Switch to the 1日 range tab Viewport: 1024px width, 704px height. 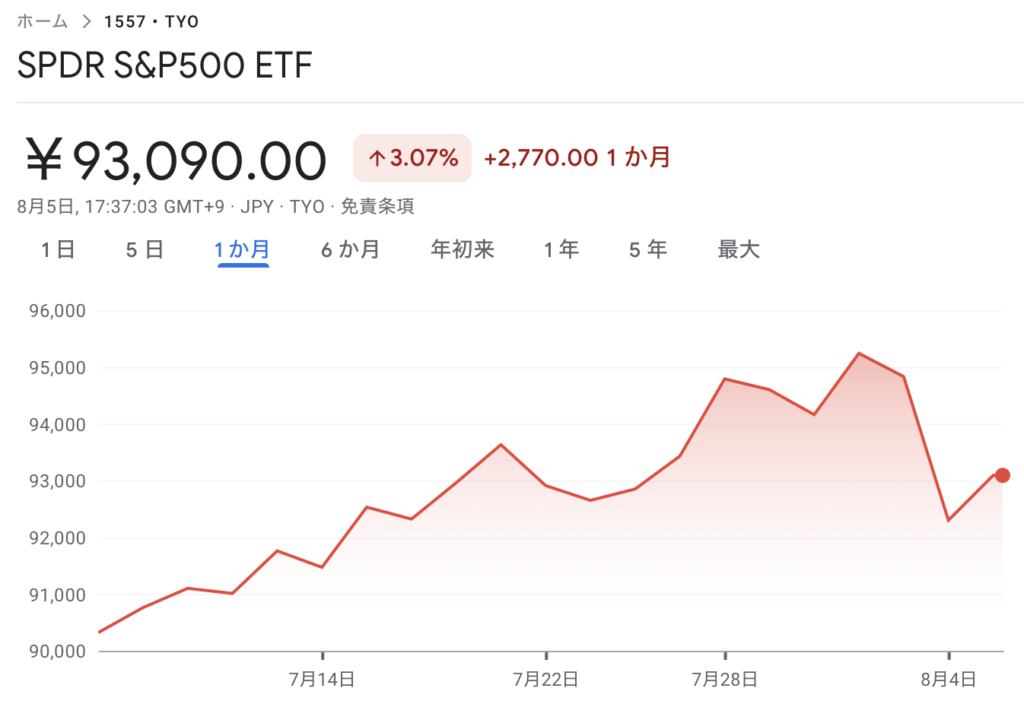pos(58,249)
